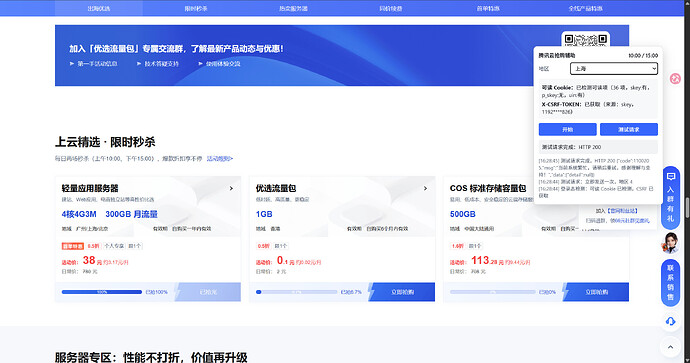Click the COS 标准存储容量包 progress bar
Viewport: 690px width, 363px height.
coord(492,292)
